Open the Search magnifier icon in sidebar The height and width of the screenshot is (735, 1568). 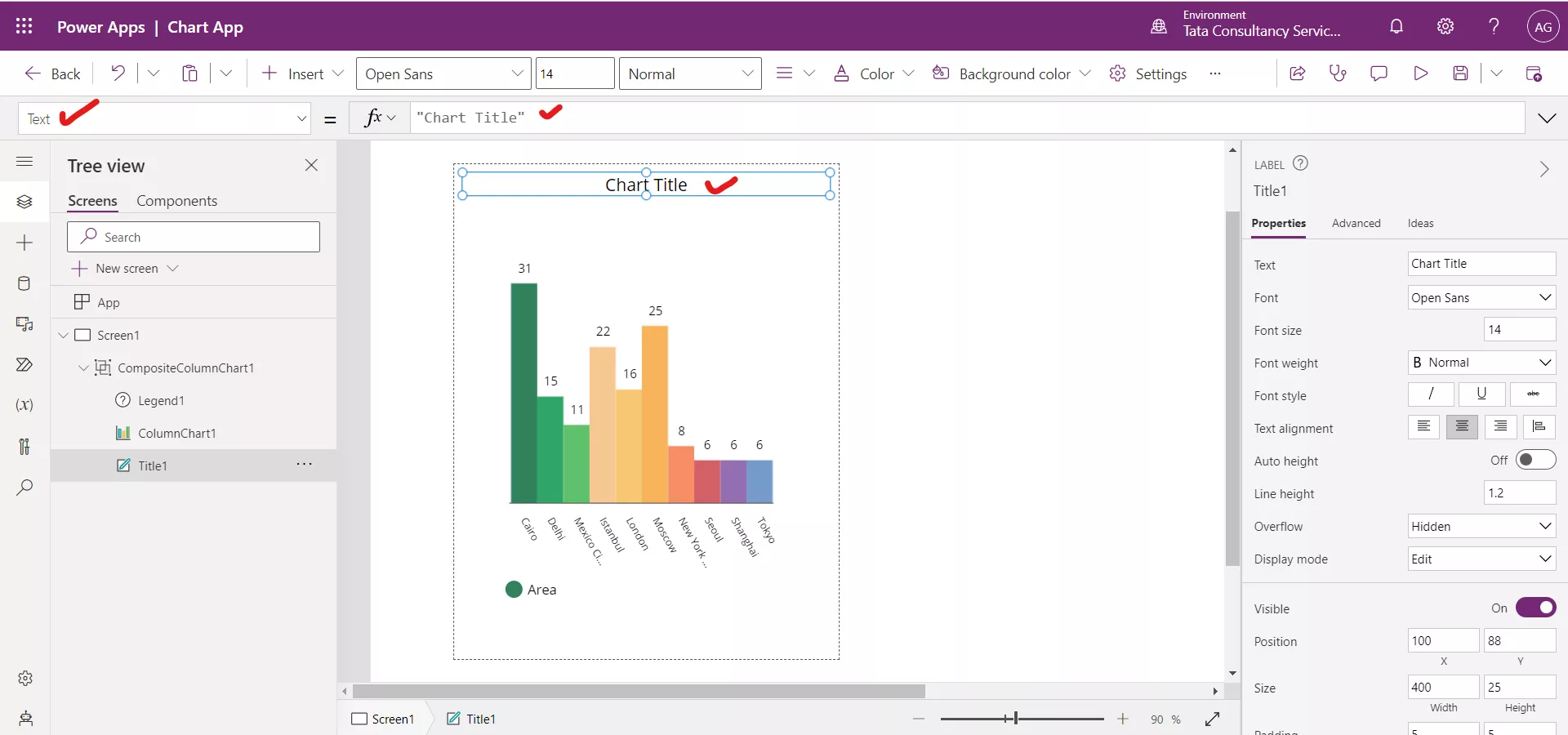click(24, 488)
